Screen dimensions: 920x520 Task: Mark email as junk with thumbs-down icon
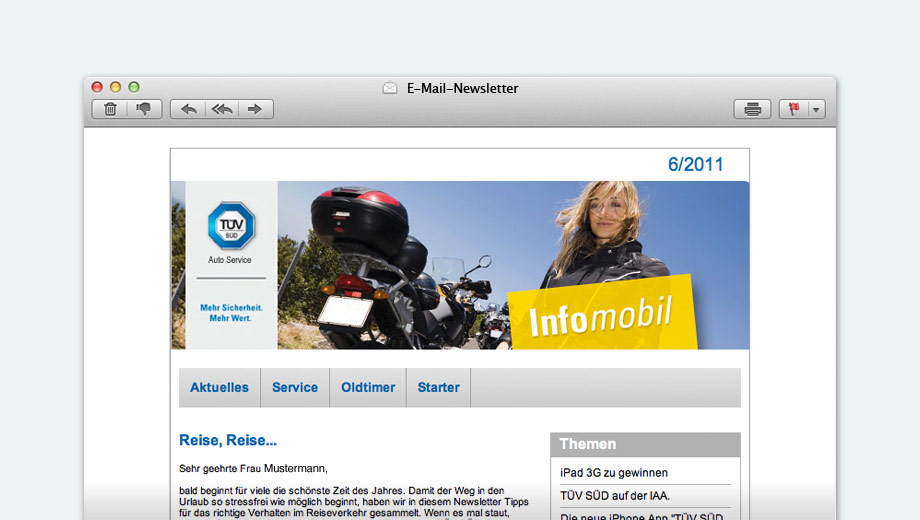pyautogui.click(x=144, y=109)
